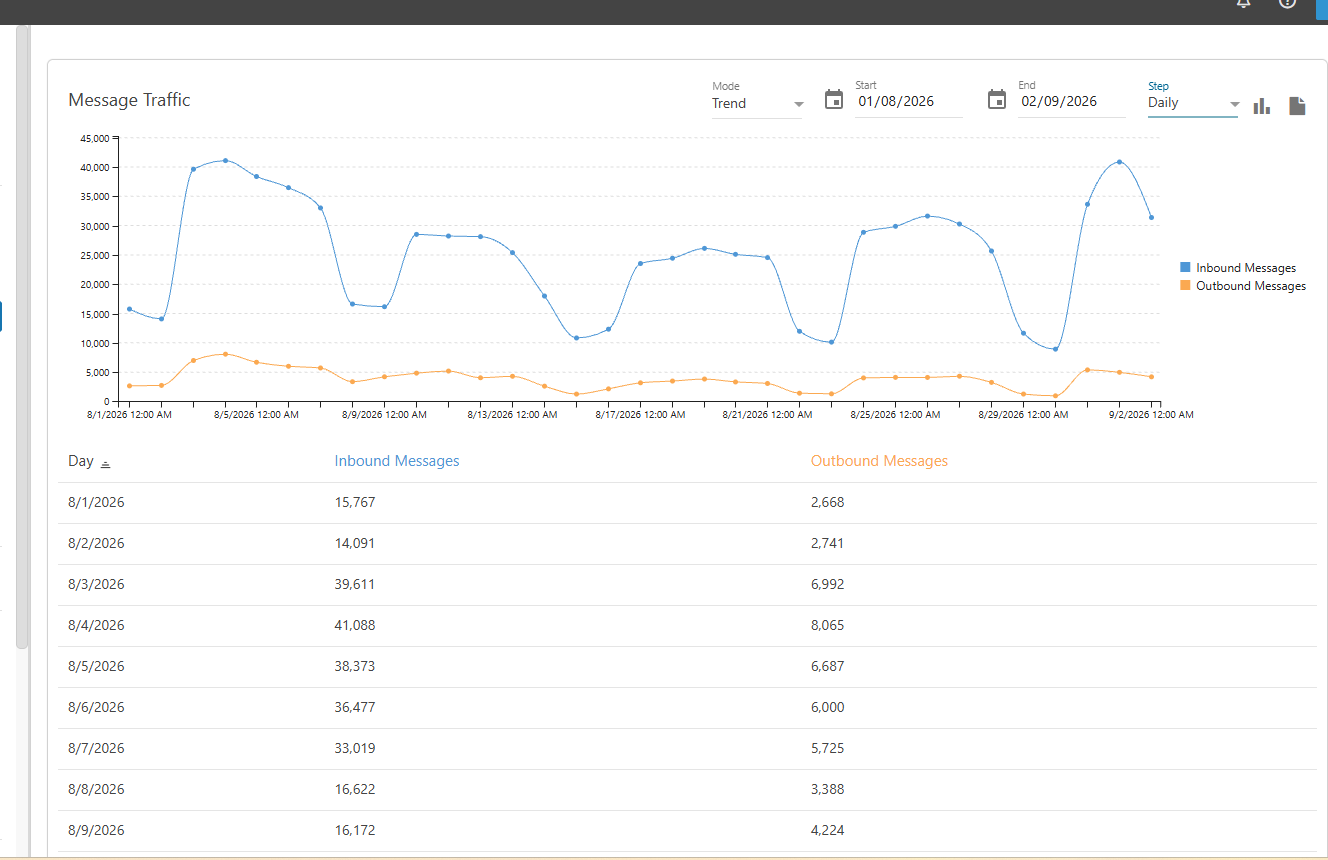This screenshot has height=860, width=1328.
Task: Open the Start date calendar picker
Action: click(x=834, y=99)
